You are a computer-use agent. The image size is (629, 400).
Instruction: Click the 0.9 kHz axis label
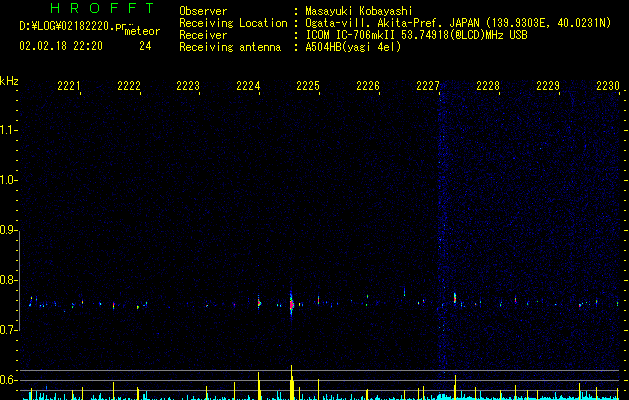click(x=8, y=230)
